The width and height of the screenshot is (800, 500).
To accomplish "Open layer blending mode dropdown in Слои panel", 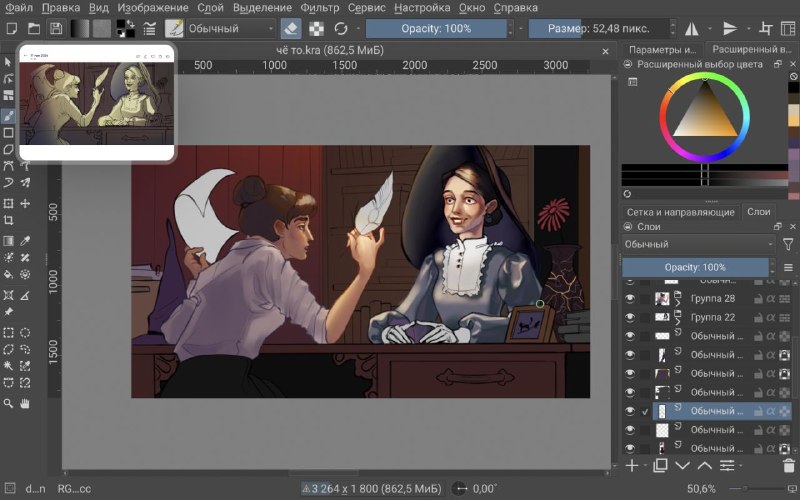I will point(698,244).
